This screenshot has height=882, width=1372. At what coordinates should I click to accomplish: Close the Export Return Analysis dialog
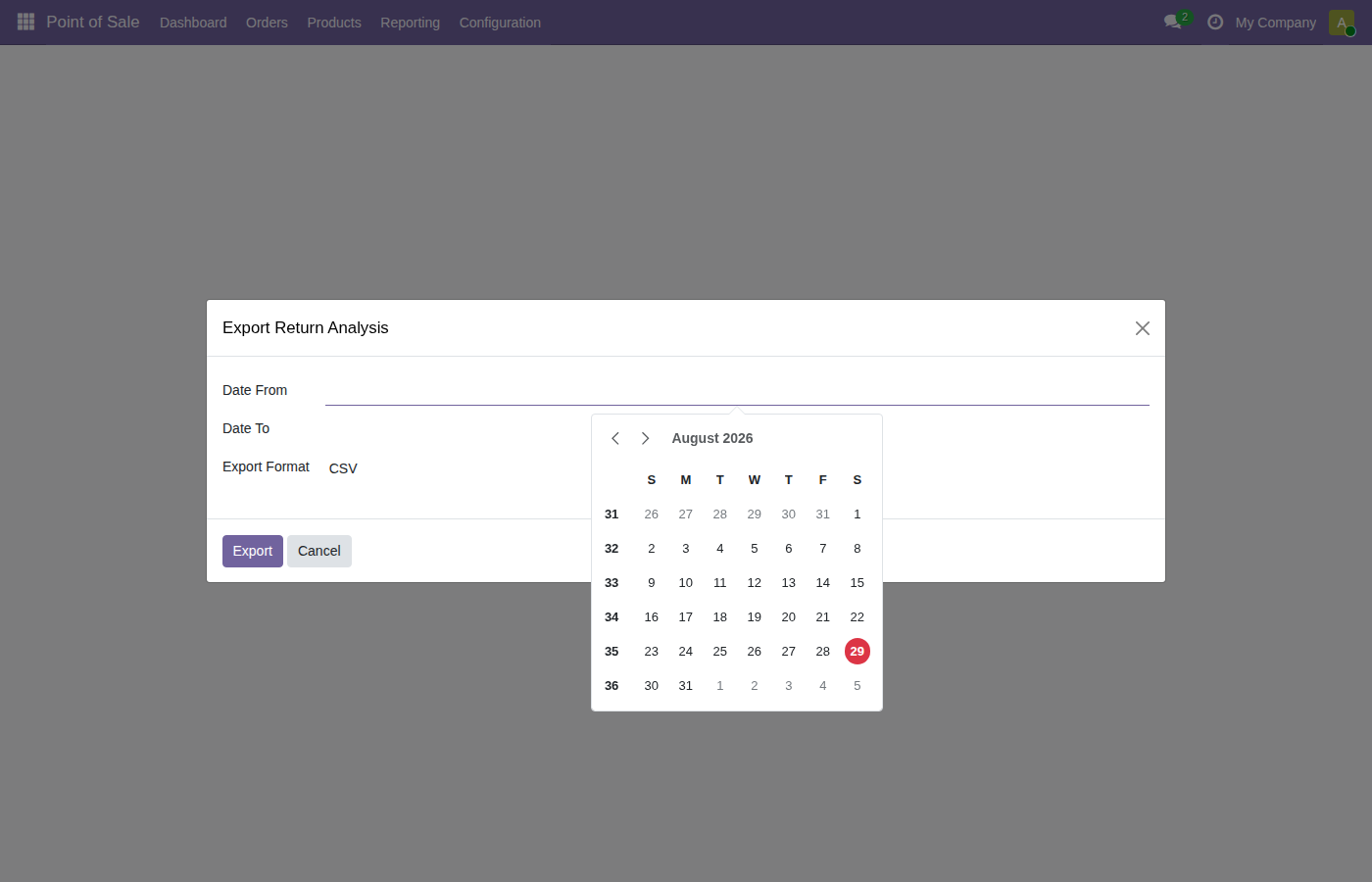pos(1143,328)
